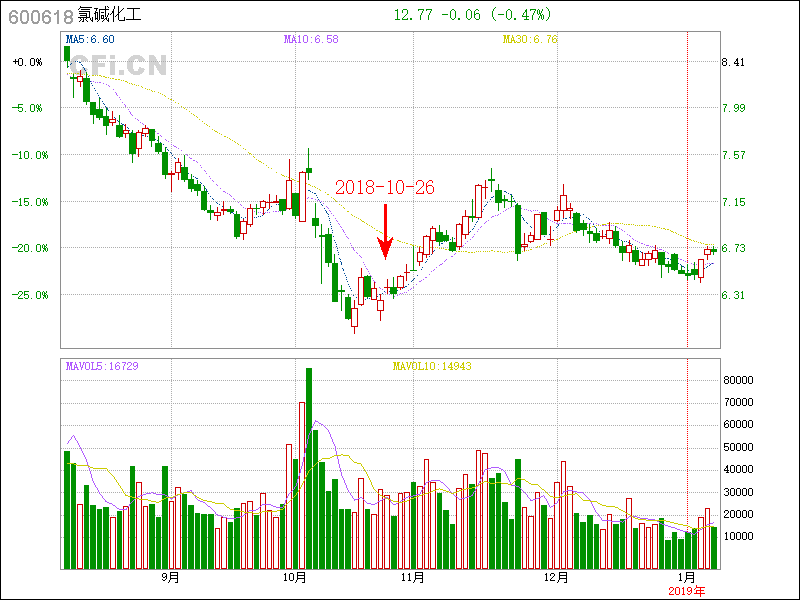Click the 11月 month axis label
The width and height of the screenshot is (800, 600).
pyautogui.click(x=412, y=577)
